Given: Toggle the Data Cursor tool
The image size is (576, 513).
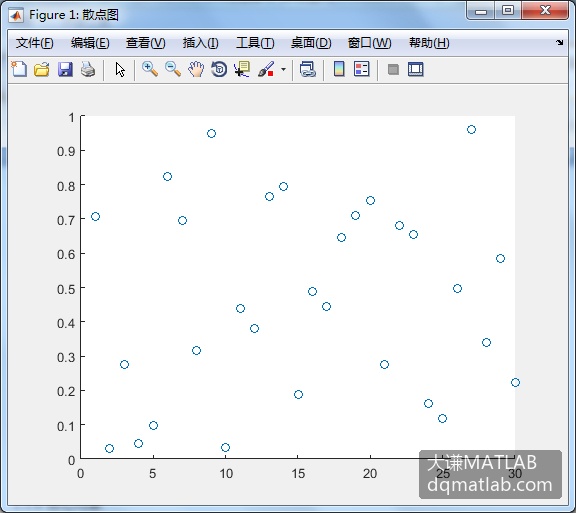Looking at the screenshot, I should click(242, 69).
